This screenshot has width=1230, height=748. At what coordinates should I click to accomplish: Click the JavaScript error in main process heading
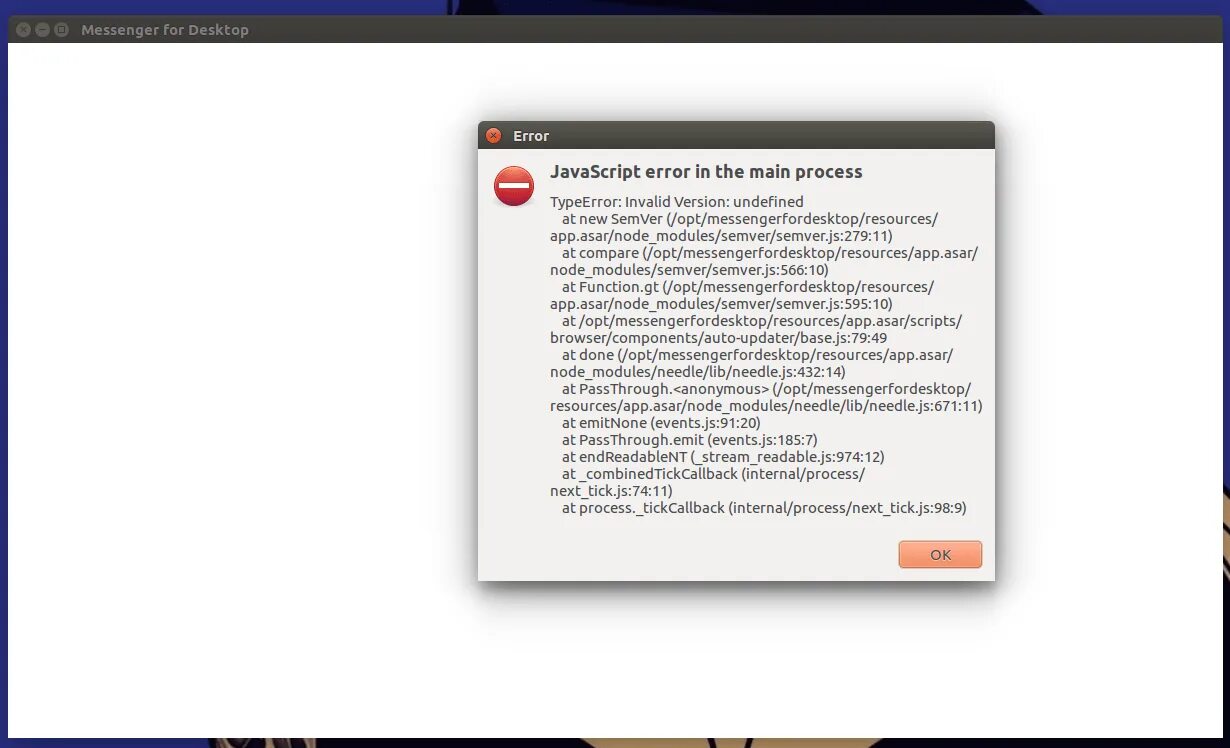(706, 172)
